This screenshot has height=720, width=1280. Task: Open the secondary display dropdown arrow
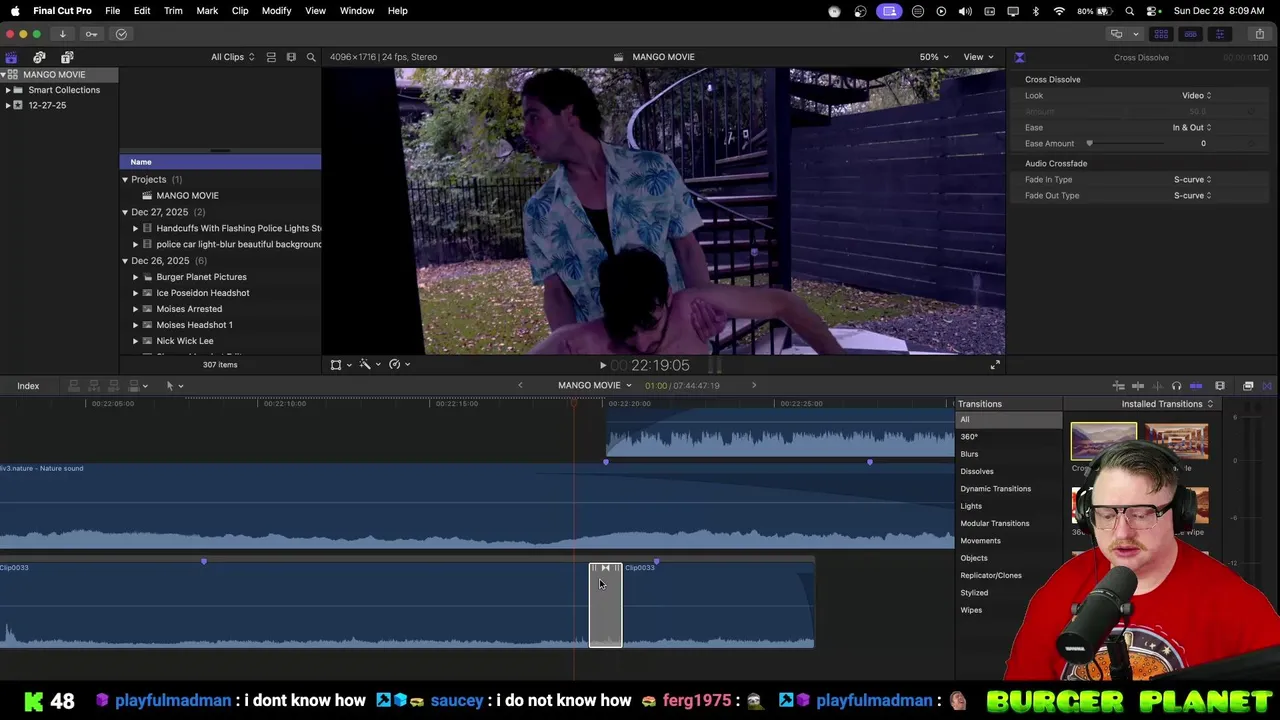[x=1135, y=34]
